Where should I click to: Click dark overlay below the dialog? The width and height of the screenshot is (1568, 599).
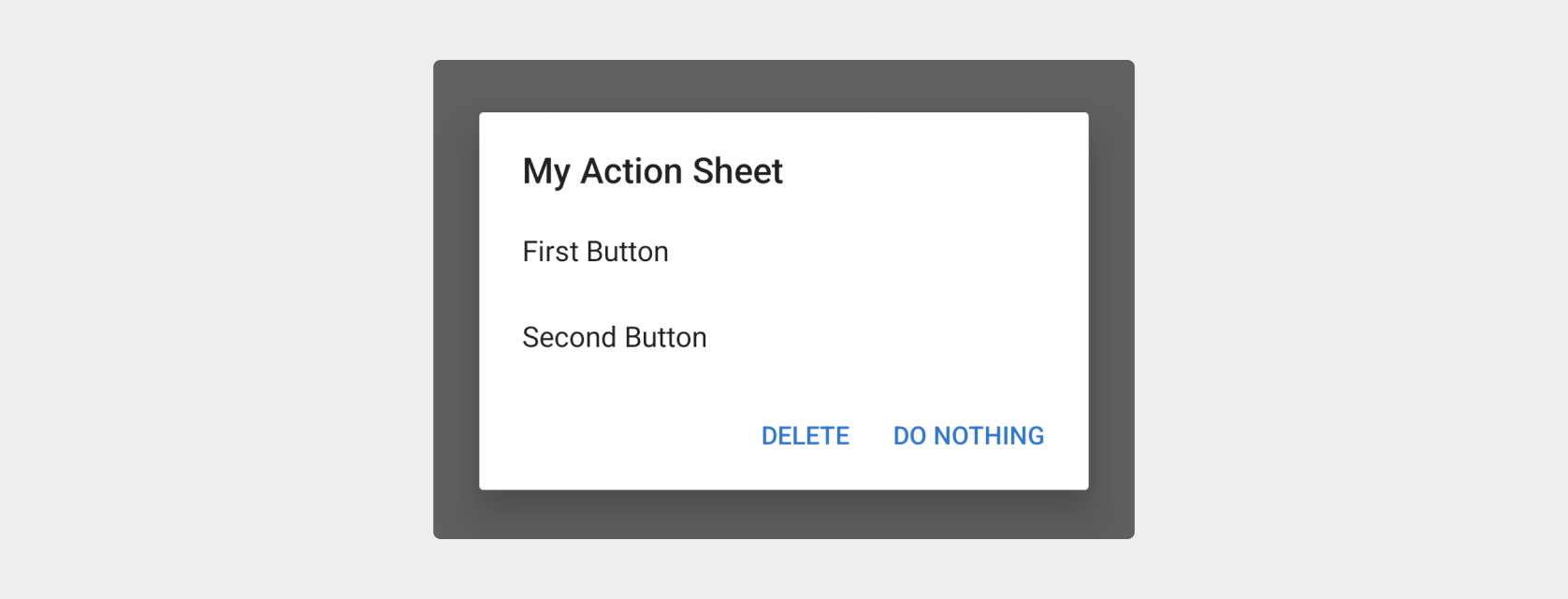click(784, 515)
